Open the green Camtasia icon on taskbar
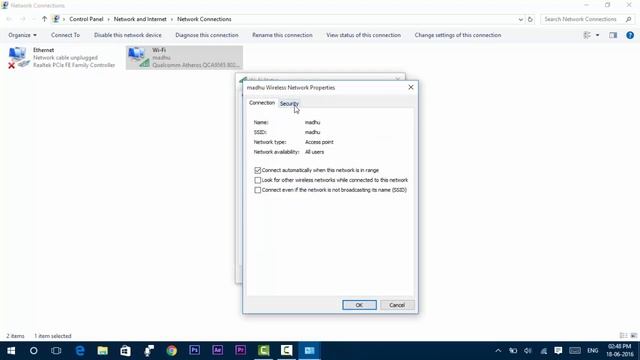The height and width of the screenshot is (360, 640). 264,350
